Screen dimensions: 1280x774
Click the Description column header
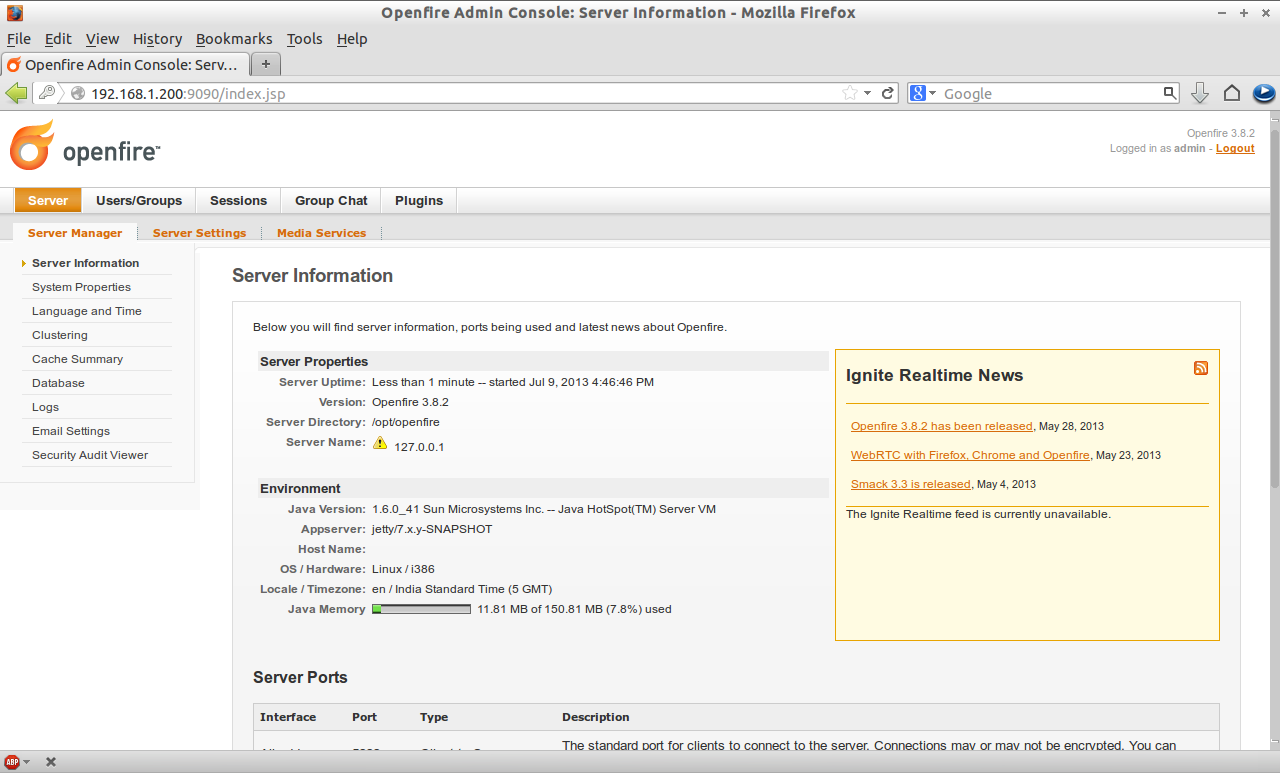pyautogui.click(x=596, y=717)
